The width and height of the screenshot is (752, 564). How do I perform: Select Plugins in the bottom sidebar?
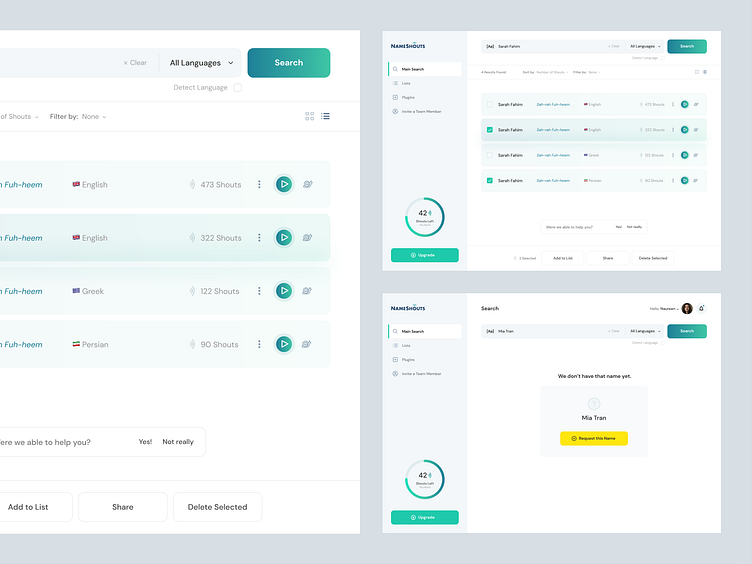408,360
